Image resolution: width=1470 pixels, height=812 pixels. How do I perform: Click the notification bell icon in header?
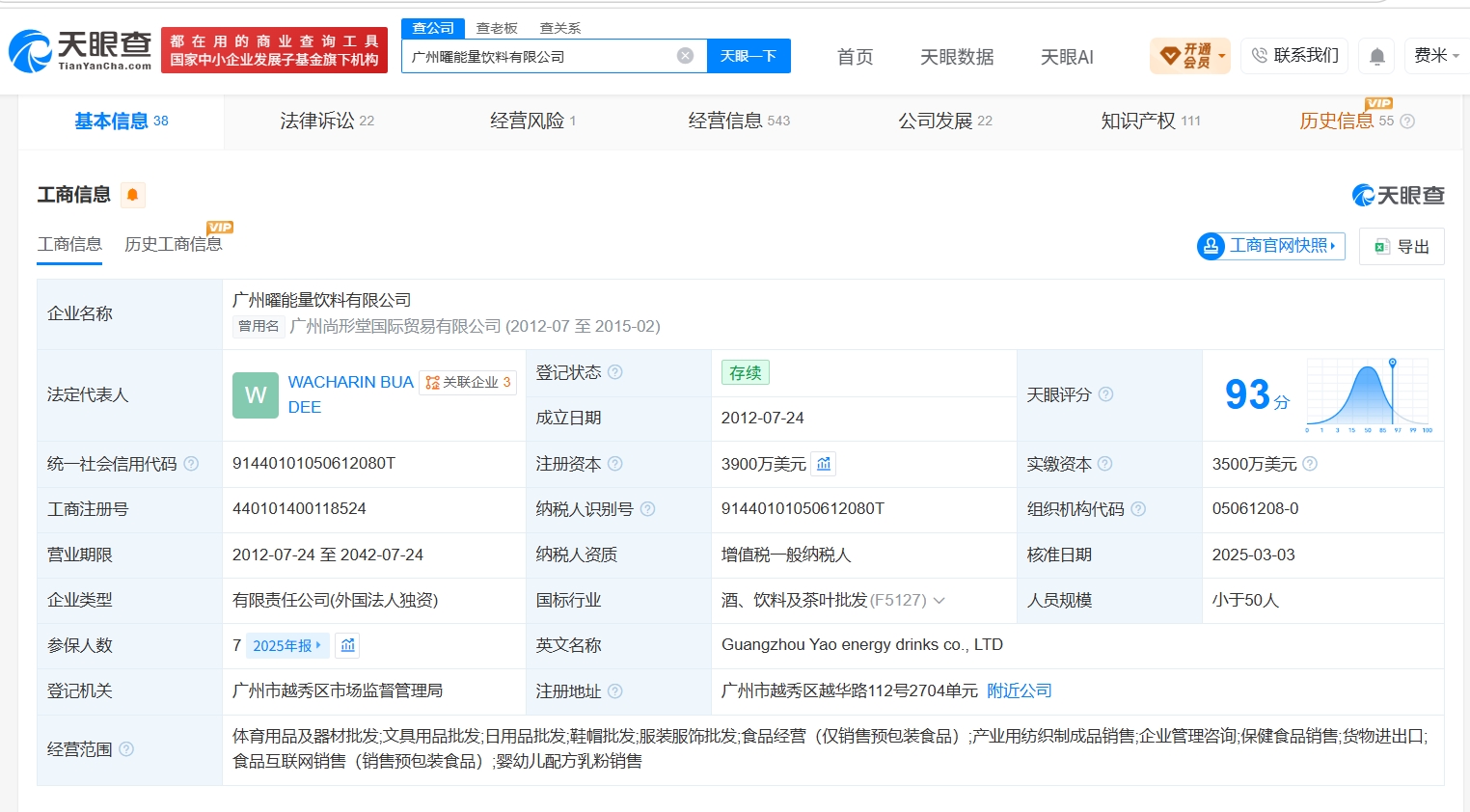tap(1377, 57)
